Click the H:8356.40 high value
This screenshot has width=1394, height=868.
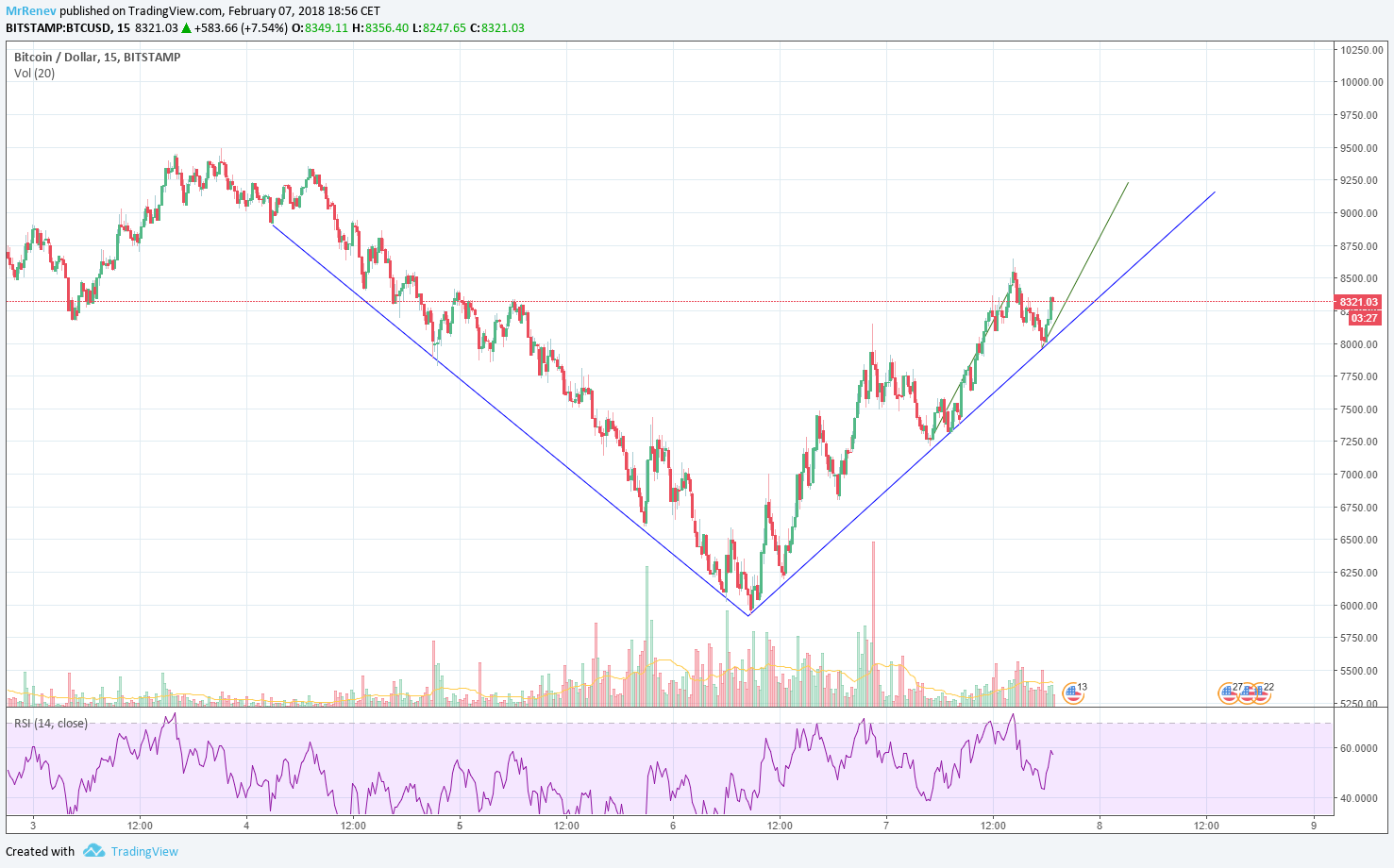coord(380,27)
